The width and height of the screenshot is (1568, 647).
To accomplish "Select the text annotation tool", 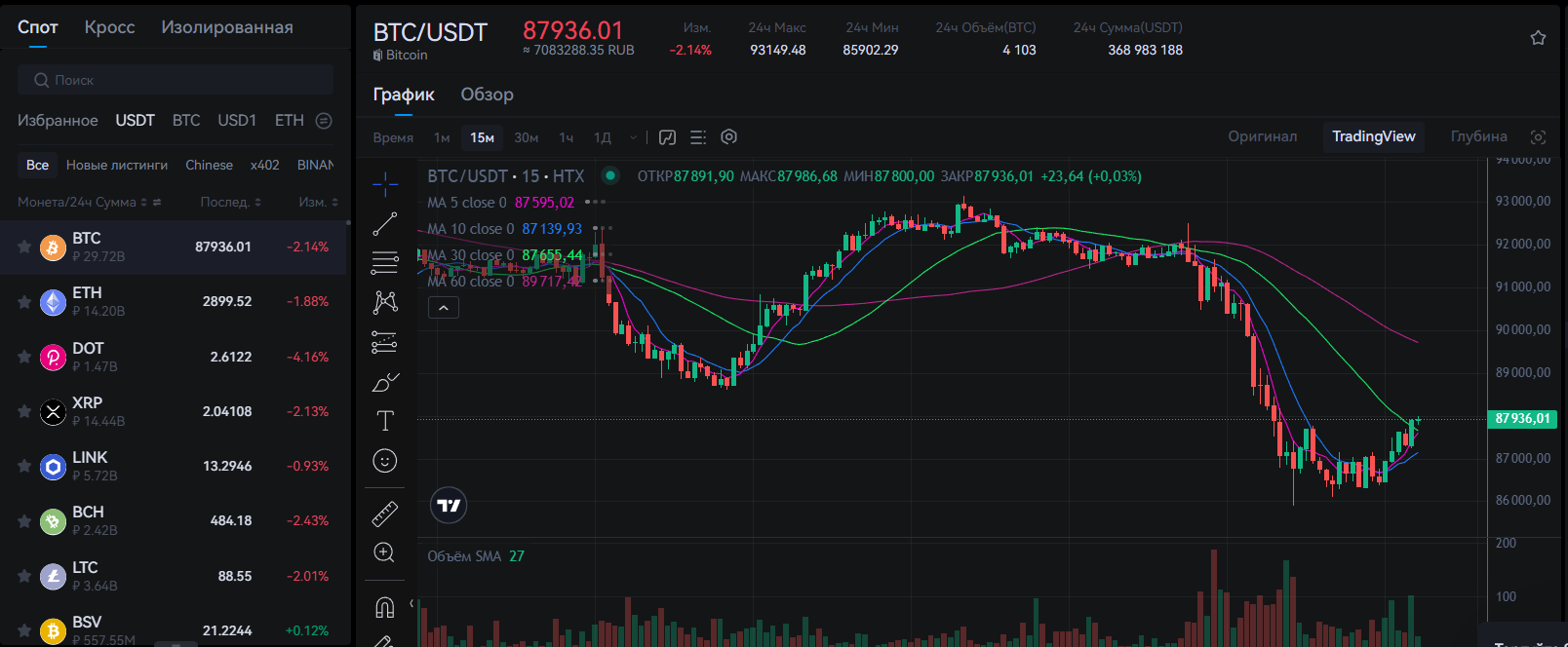I will pos(385,421).
